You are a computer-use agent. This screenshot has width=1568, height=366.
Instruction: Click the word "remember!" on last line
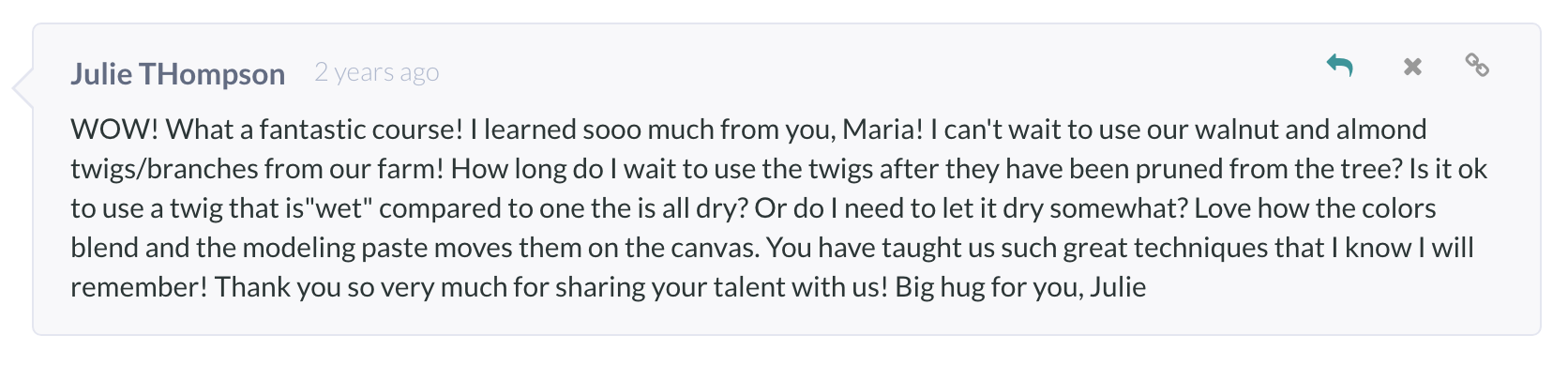138,287
